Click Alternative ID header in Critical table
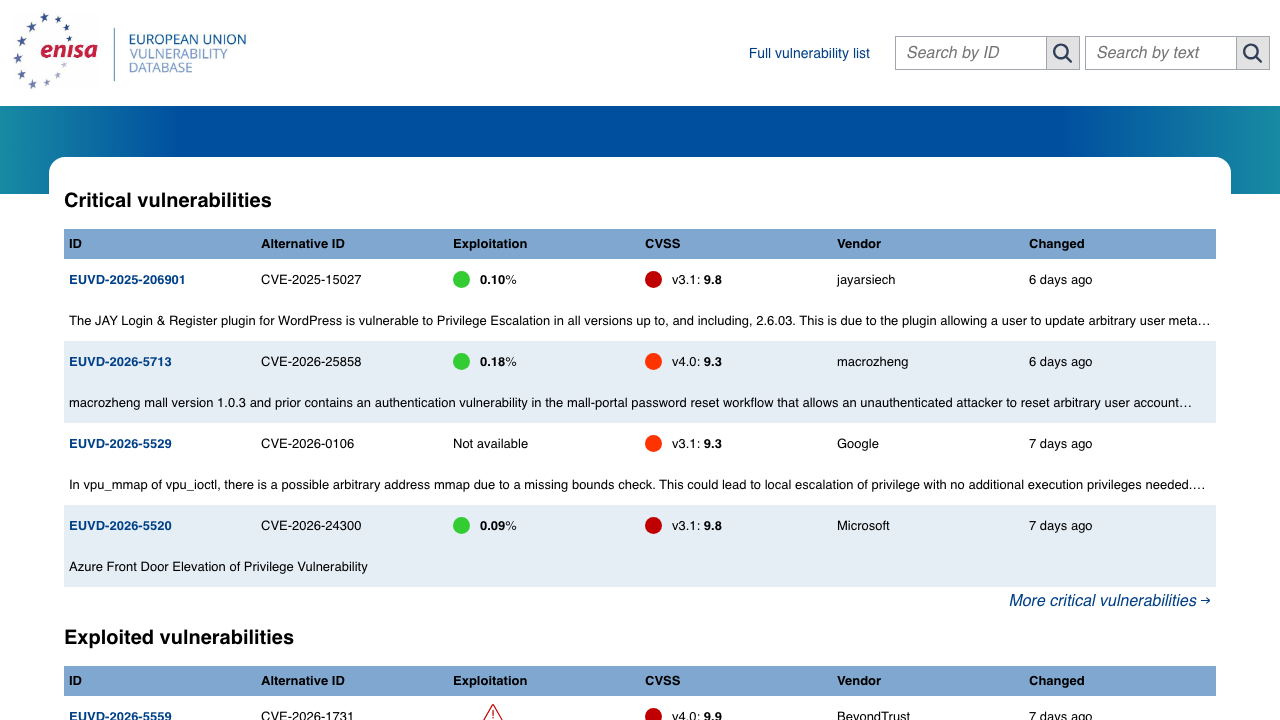This screenshot has width=1280, height=720. [x=303, y=244]
